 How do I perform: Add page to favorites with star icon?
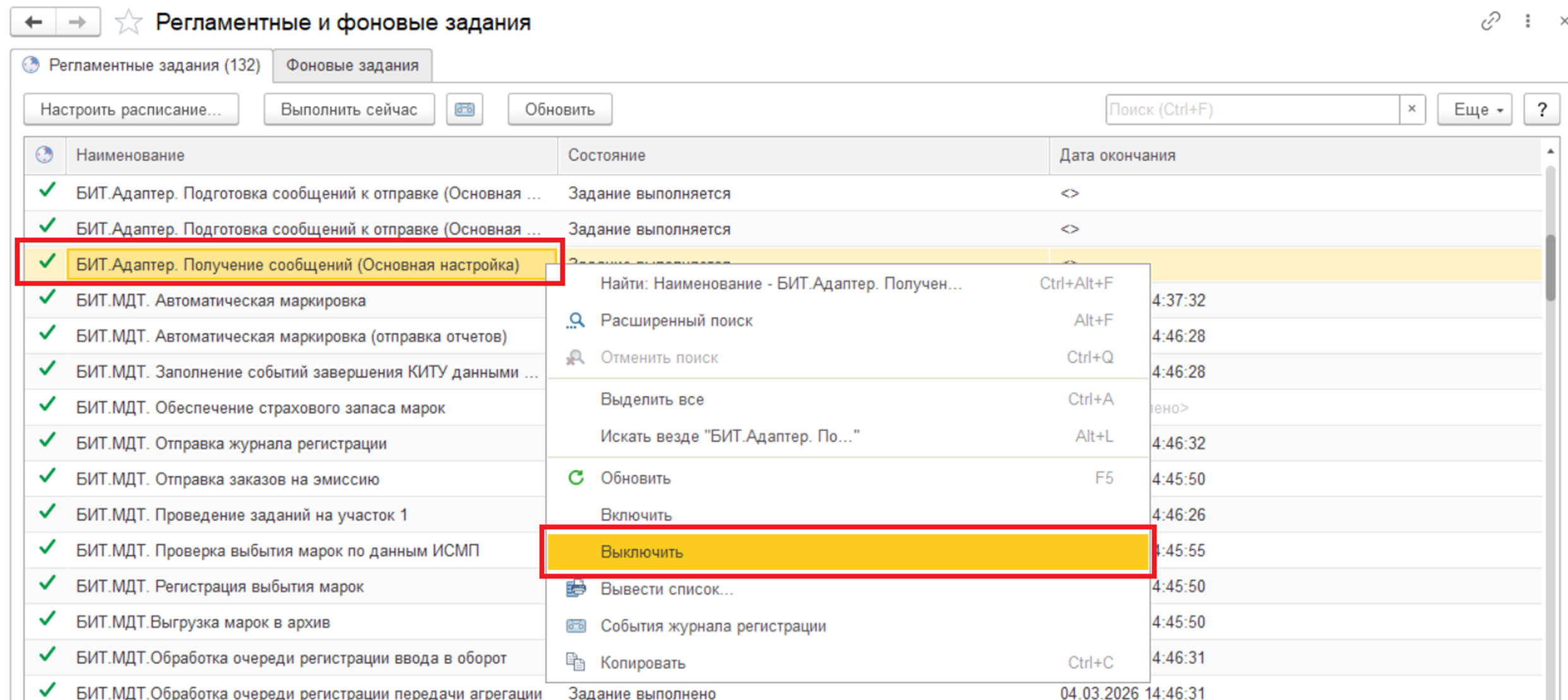(x=128, y=23)
